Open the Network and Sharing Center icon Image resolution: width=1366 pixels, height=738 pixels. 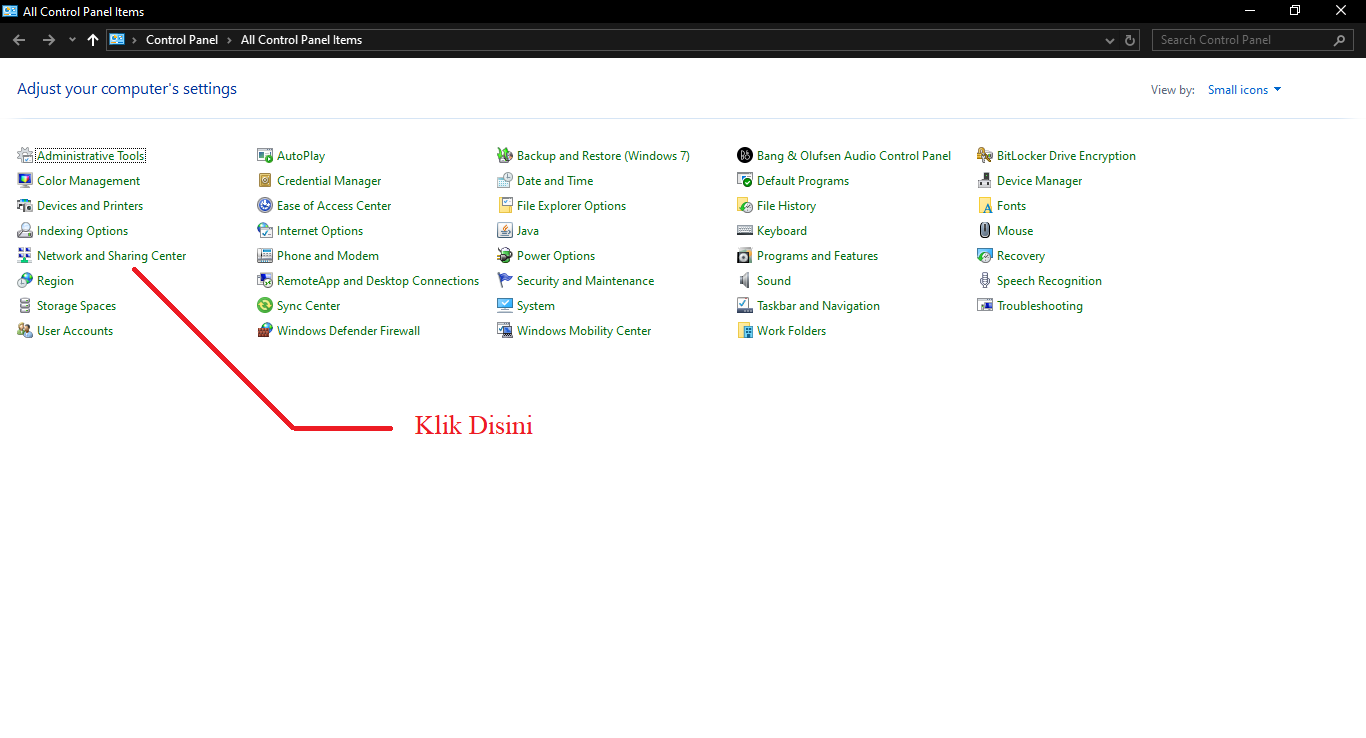click(25, 256)
